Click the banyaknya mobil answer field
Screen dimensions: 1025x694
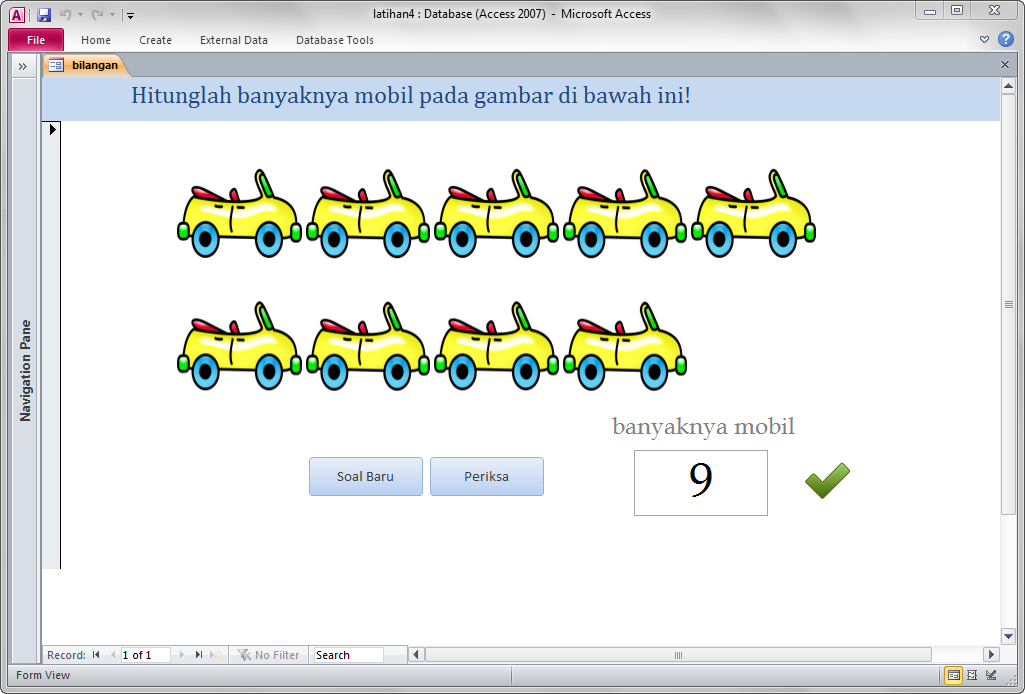tap(700, 483)
